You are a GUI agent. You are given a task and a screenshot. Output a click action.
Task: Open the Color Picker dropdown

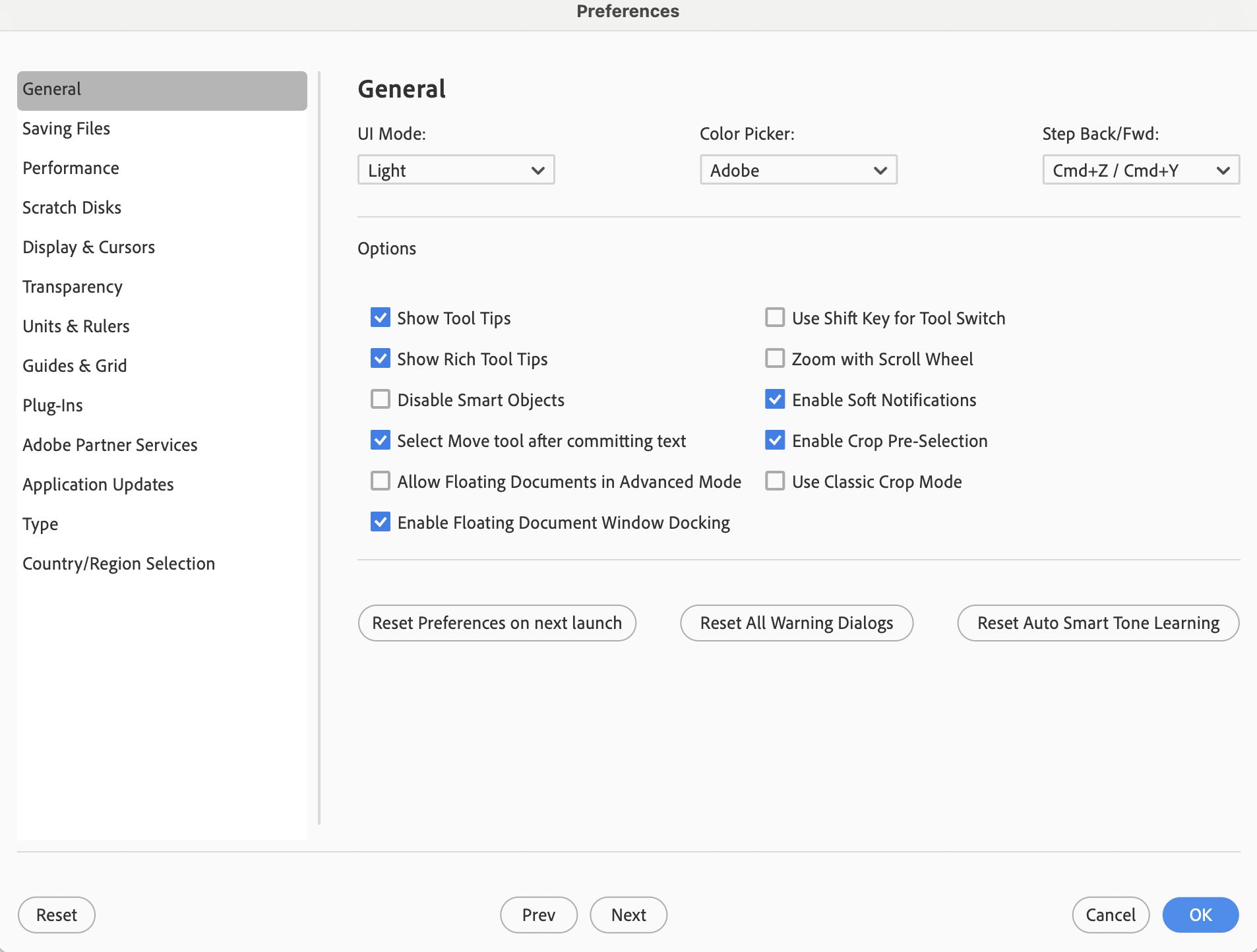click(798, 169)
